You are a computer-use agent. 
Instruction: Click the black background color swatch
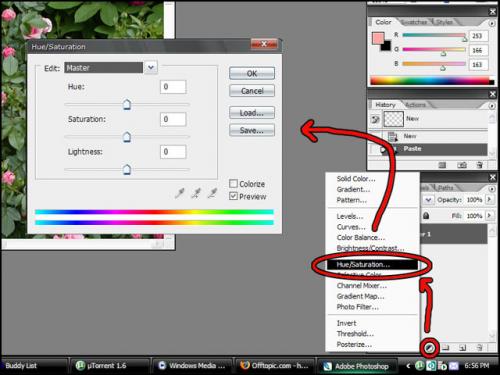tap(387, 46)
